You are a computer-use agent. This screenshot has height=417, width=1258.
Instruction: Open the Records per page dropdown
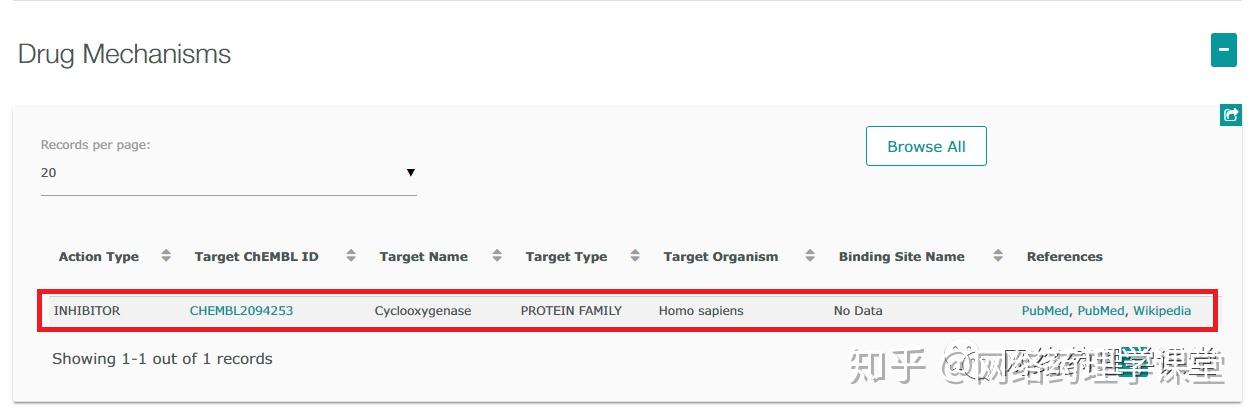tap(228, 173)
